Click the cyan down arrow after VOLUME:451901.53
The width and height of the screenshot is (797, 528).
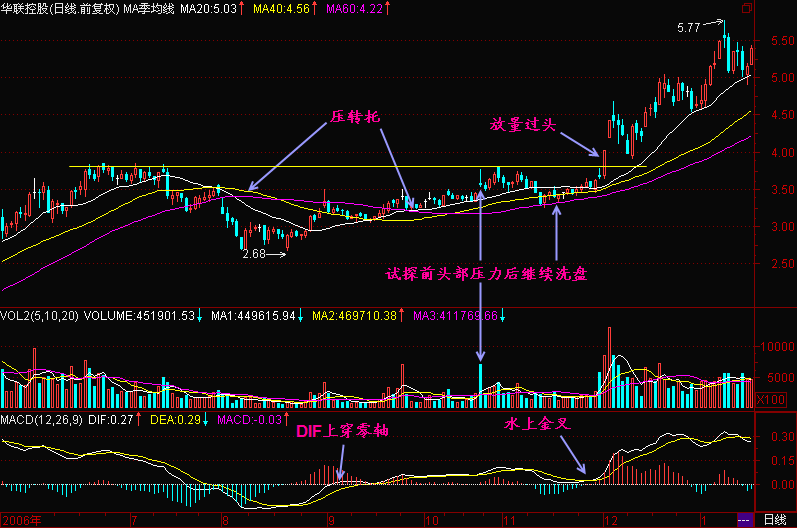[199, 316]
